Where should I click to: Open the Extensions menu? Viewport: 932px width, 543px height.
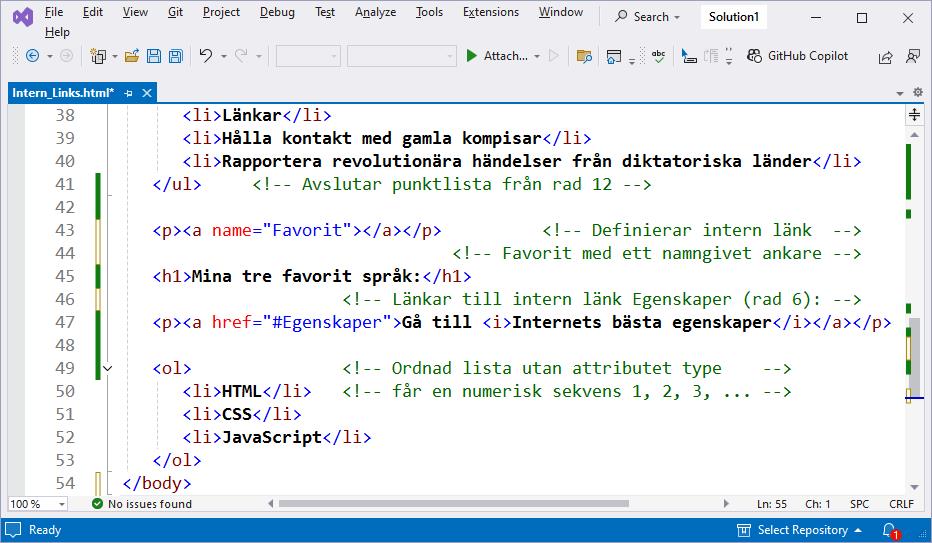click(x=490, y=12)
